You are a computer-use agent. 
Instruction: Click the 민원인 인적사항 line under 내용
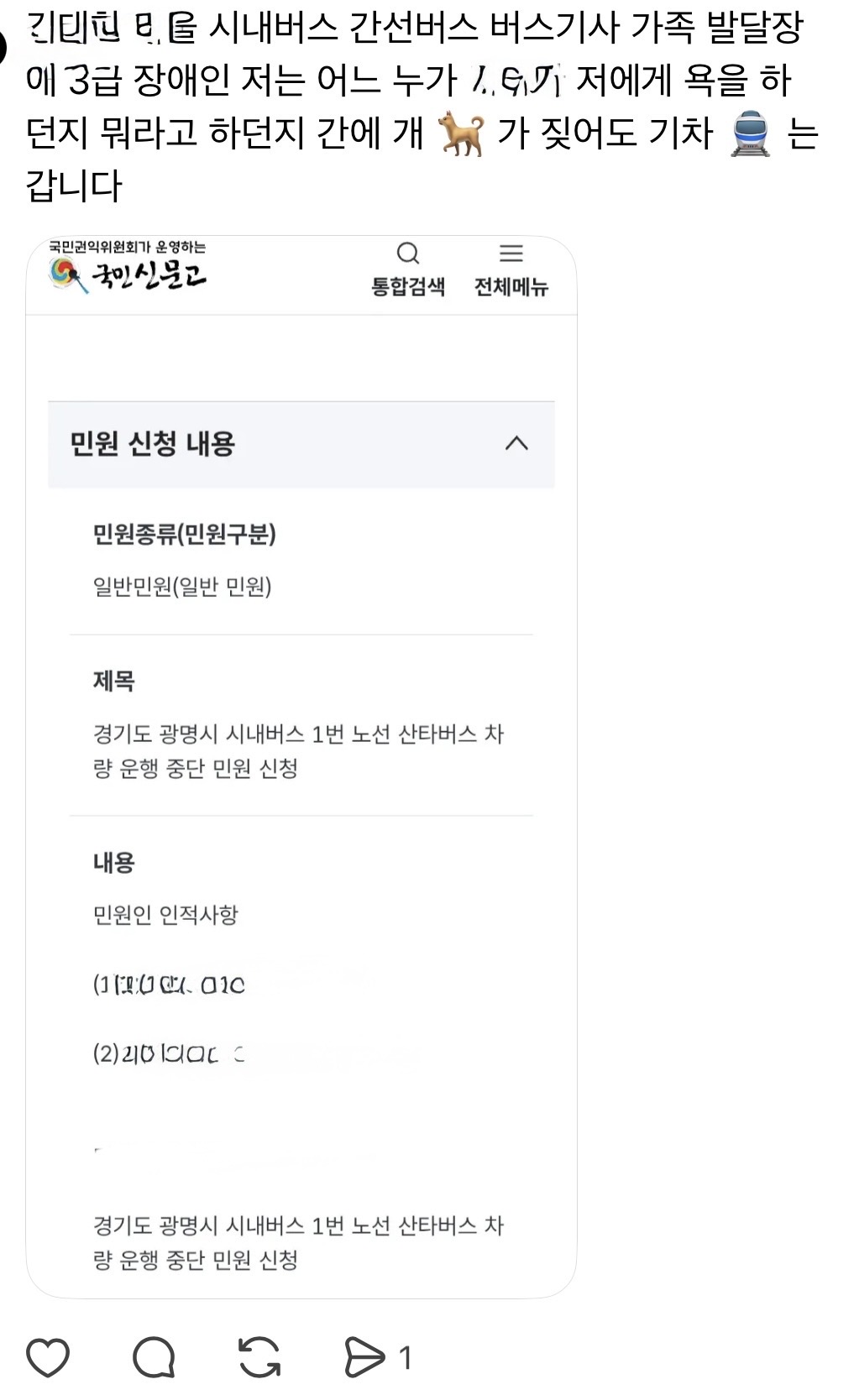pyautogui.click(x=165, y=914)
